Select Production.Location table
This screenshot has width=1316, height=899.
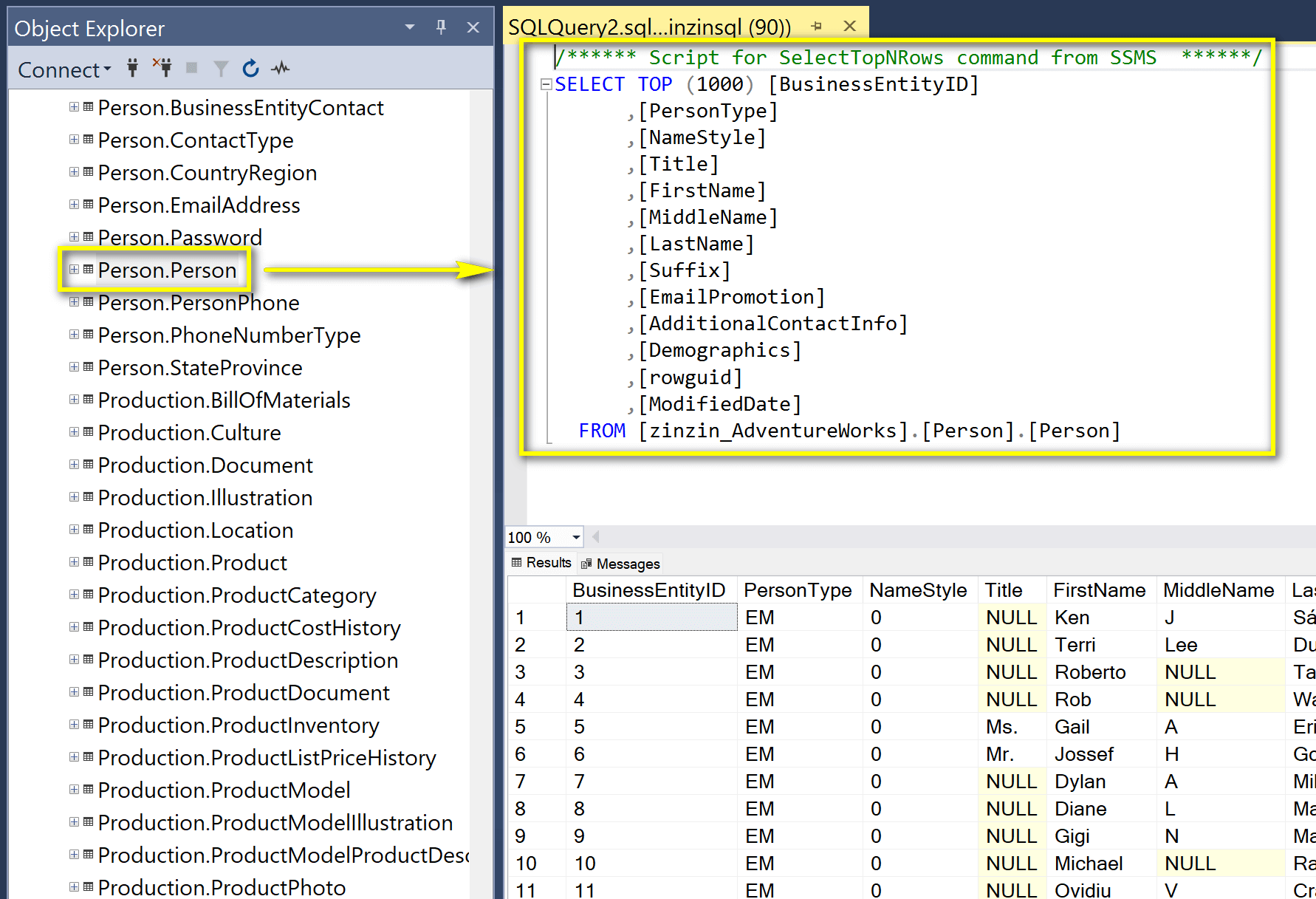(196, 530)
